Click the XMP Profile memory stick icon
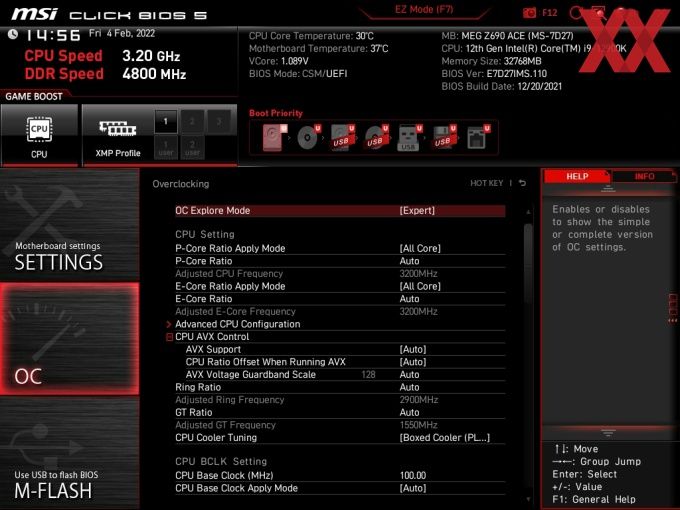 point(118,128)
